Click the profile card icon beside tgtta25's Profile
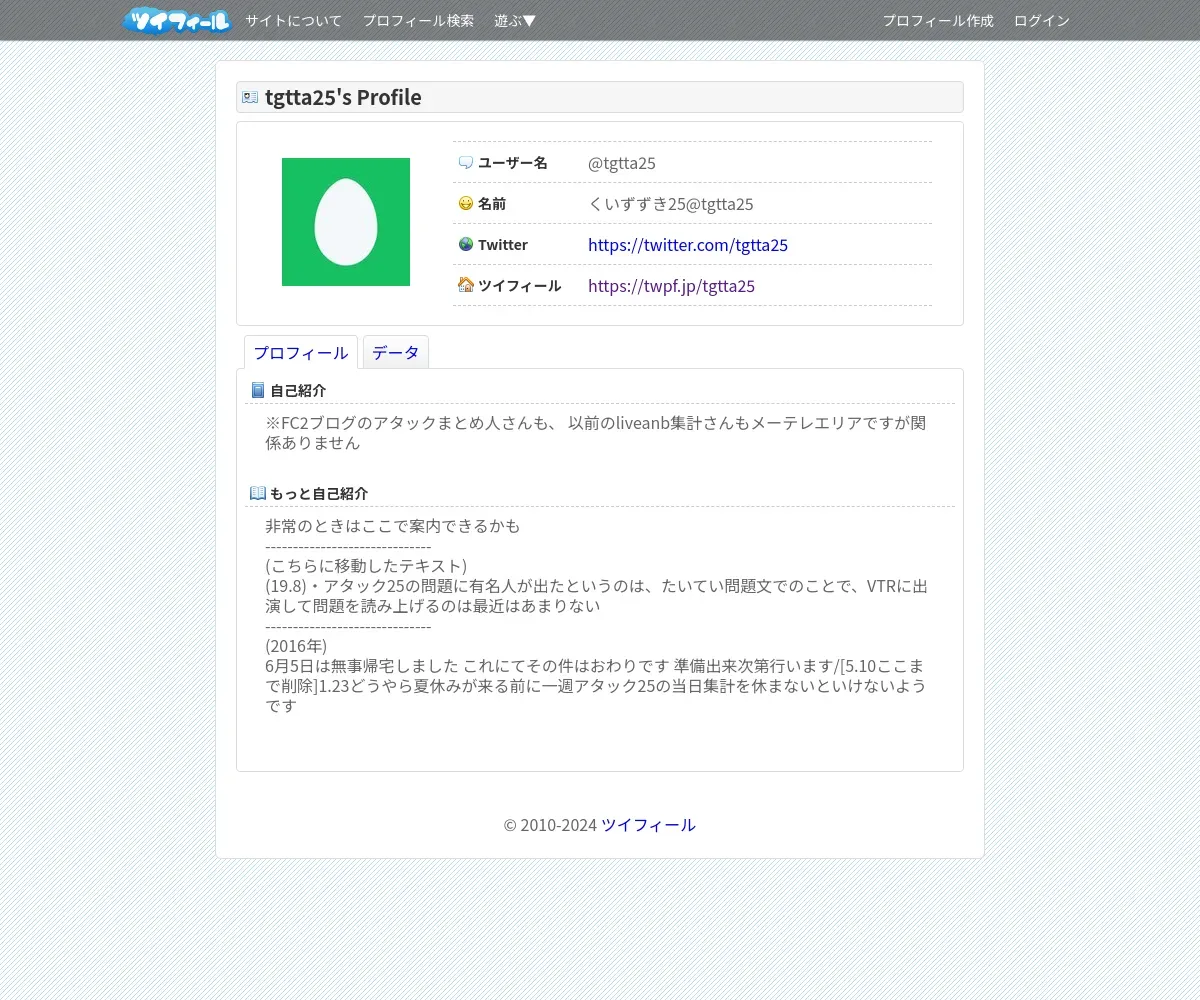The height and width of the screenshot is (1000, 1200). (250, 97)
